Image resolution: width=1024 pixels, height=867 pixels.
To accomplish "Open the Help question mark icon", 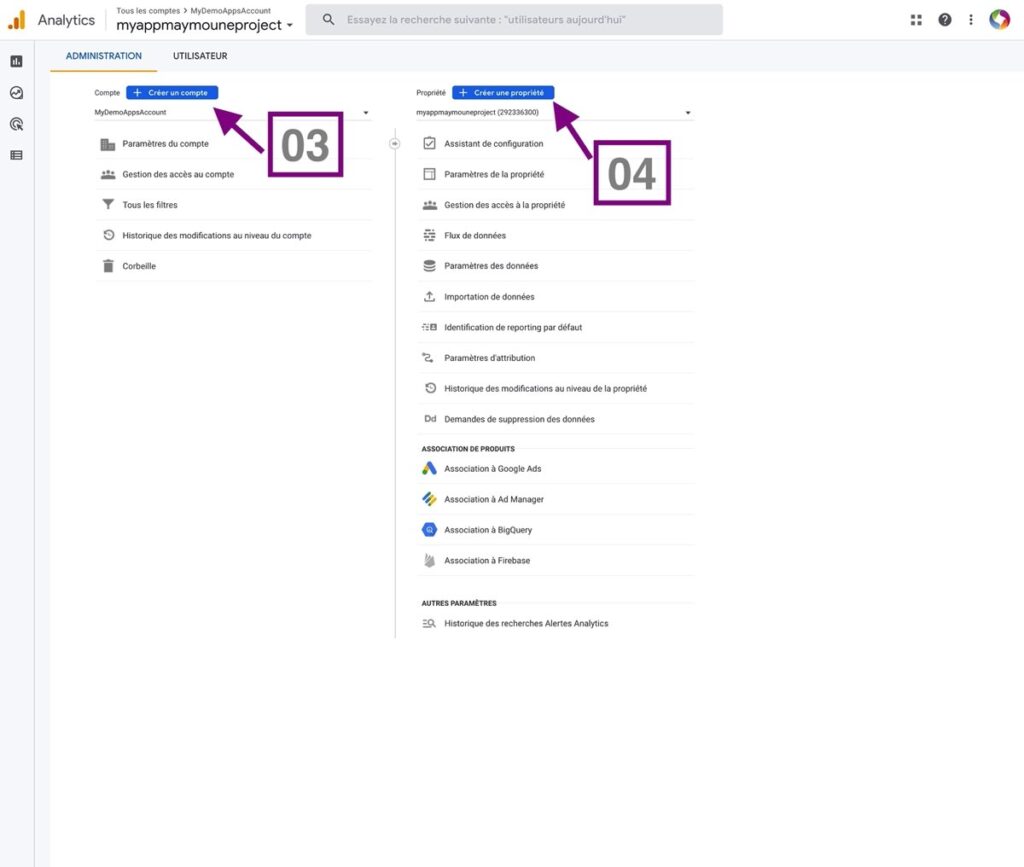I will [944, 20].
